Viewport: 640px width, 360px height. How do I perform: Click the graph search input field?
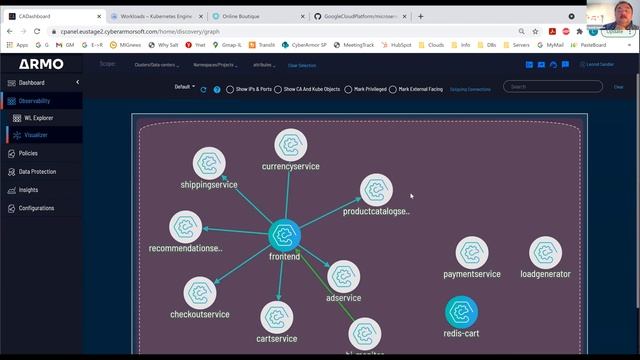click(x=553, y=87)
